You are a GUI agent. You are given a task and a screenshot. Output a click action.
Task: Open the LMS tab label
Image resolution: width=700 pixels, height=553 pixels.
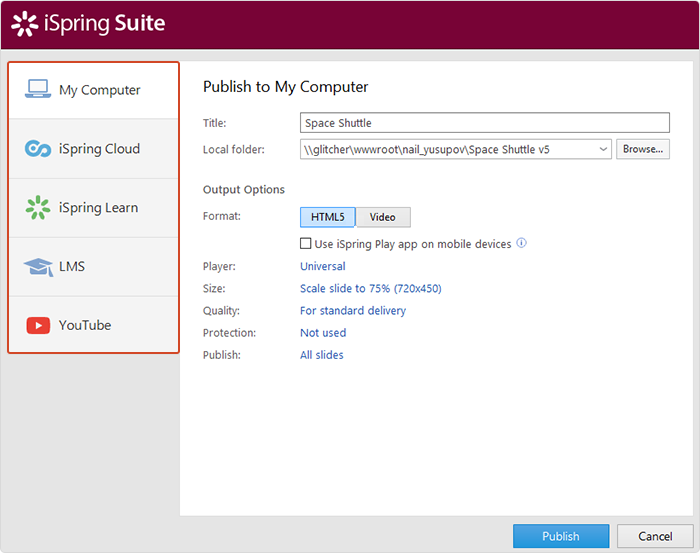click(72, 266)
